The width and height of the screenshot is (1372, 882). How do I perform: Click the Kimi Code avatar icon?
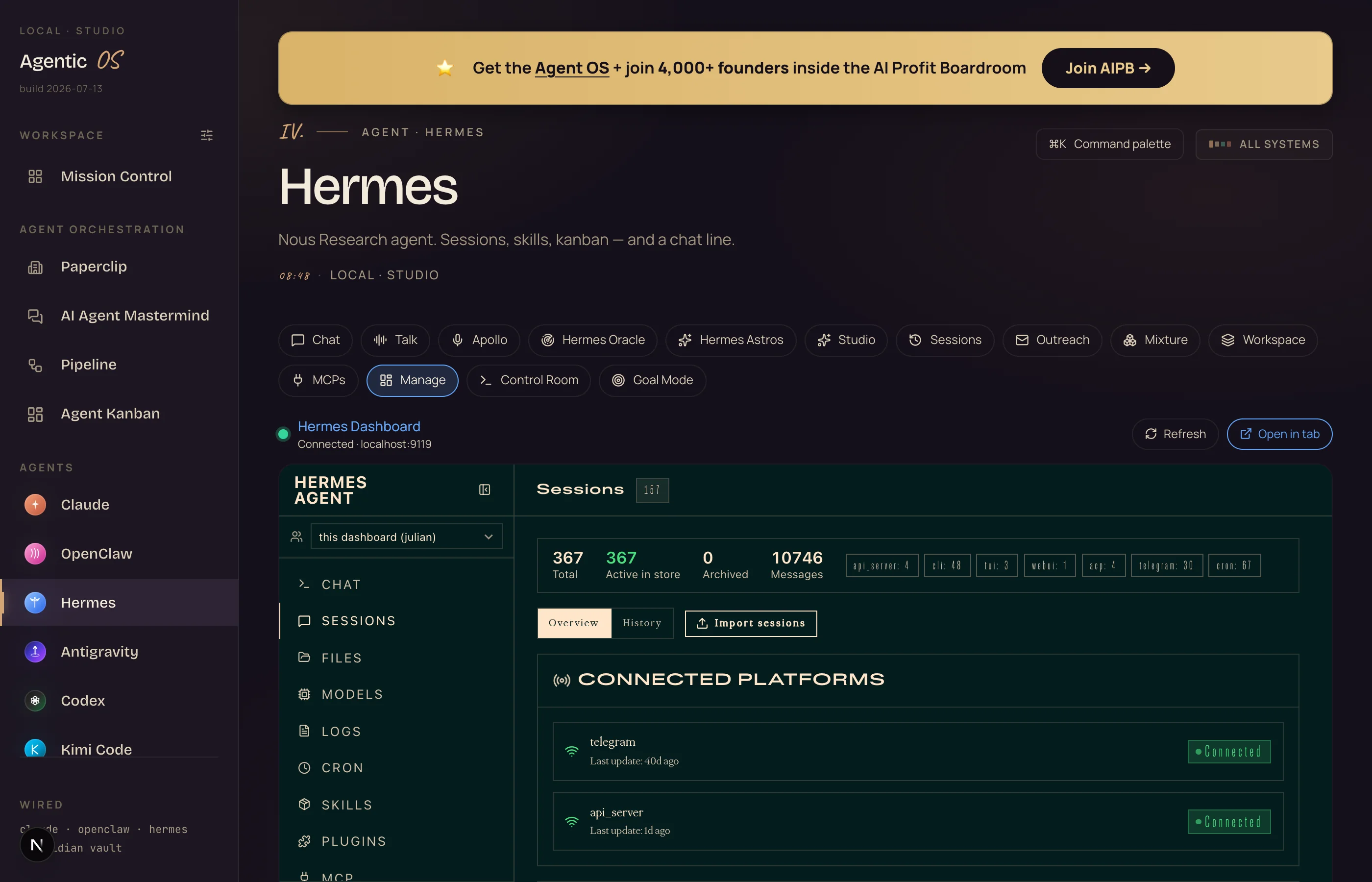(x=35, y=748)
